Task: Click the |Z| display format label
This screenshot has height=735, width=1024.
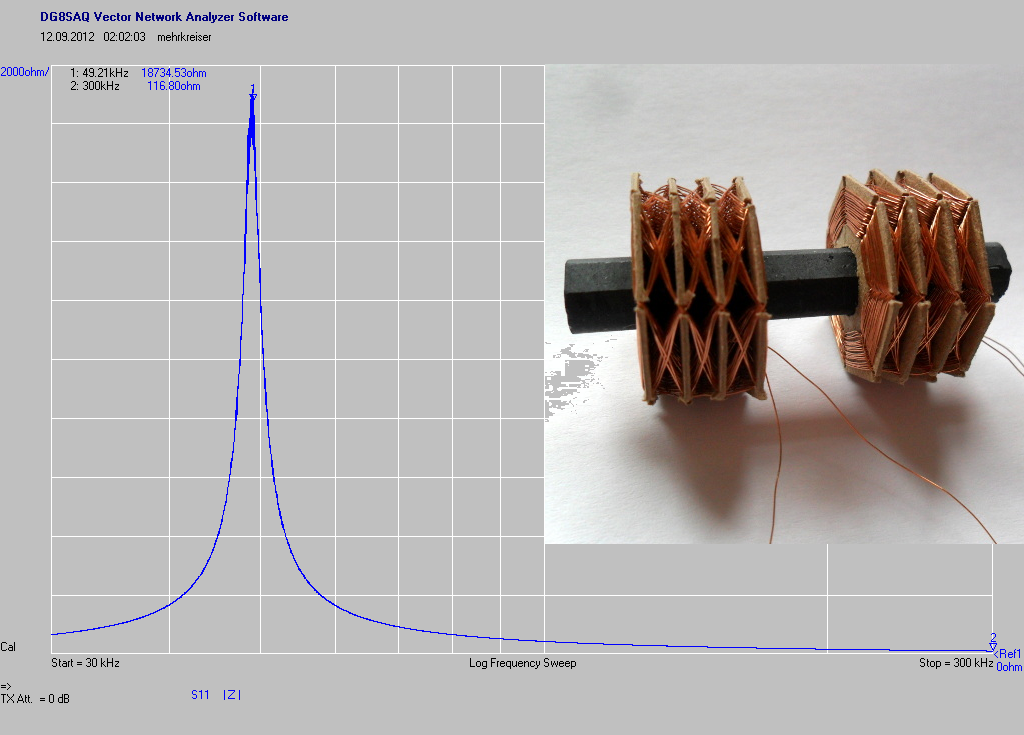Action: pos(232,695)
